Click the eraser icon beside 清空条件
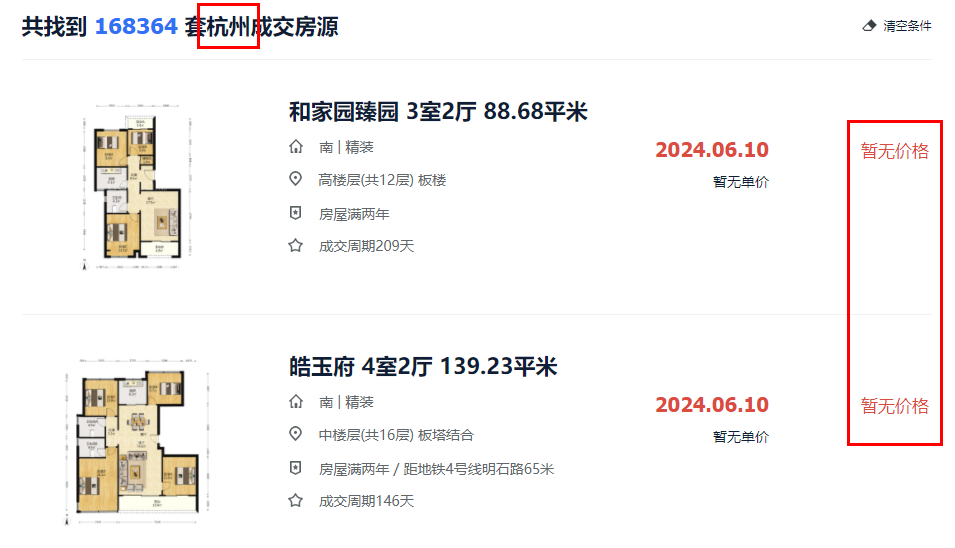955x548 pixels. [x=869, y=26]
